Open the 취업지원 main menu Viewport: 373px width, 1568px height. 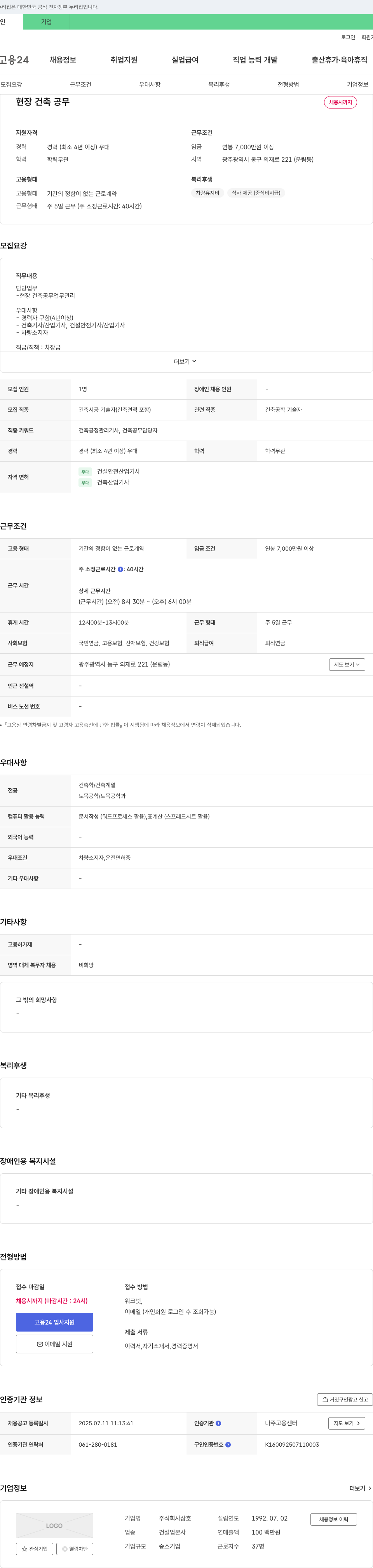click(x=124, y=59)
